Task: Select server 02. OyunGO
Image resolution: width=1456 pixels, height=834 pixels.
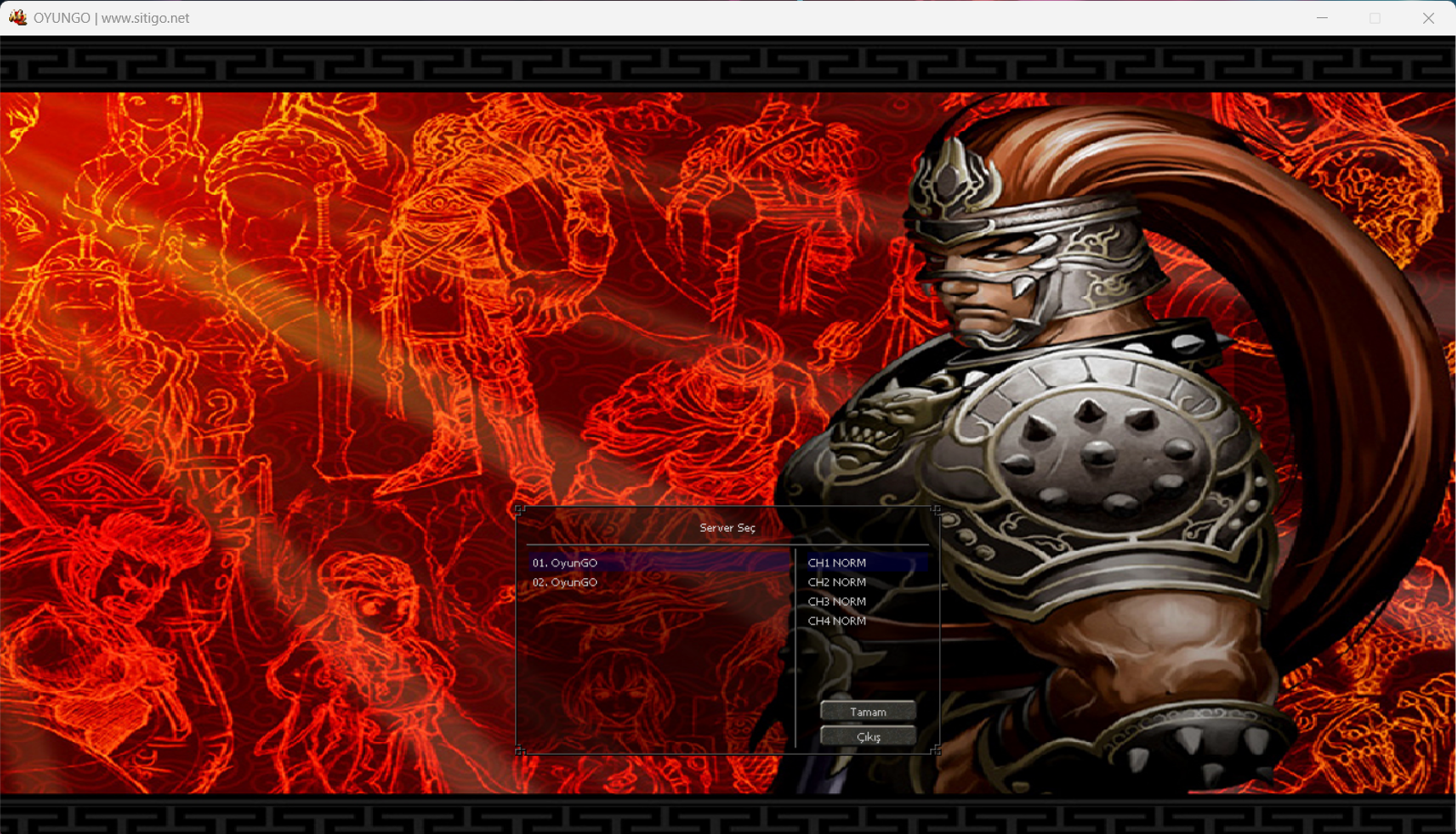Action: coord(661,583)
